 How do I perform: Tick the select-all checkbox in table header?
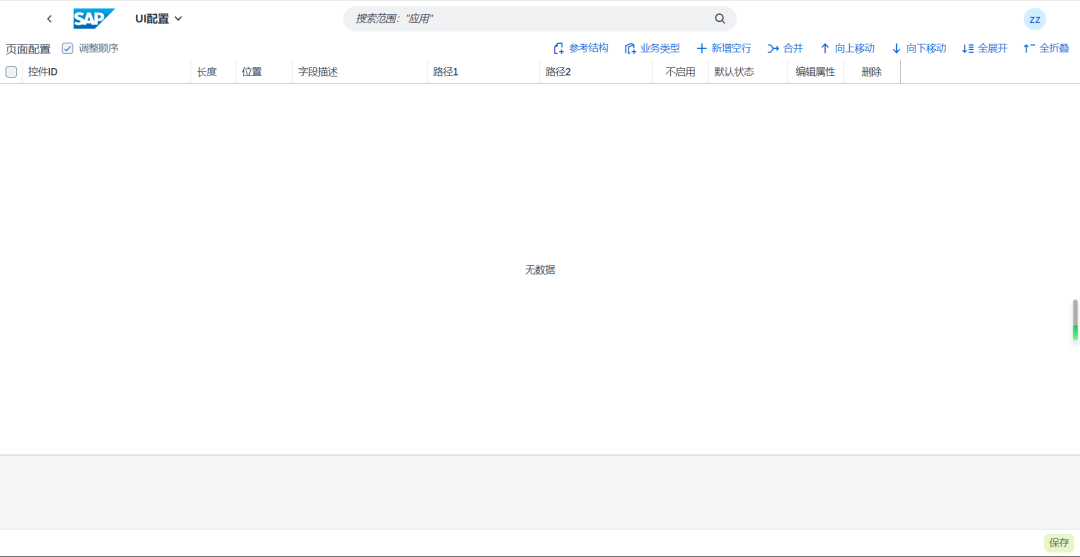point(11,72)
